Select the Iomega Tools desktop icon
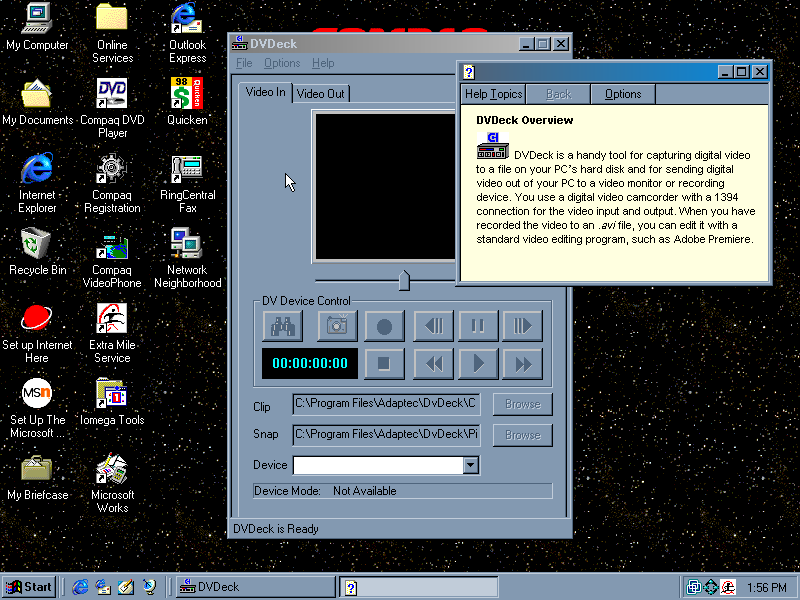This screenshot has height=600, width=800. click(x=112, y=402)
